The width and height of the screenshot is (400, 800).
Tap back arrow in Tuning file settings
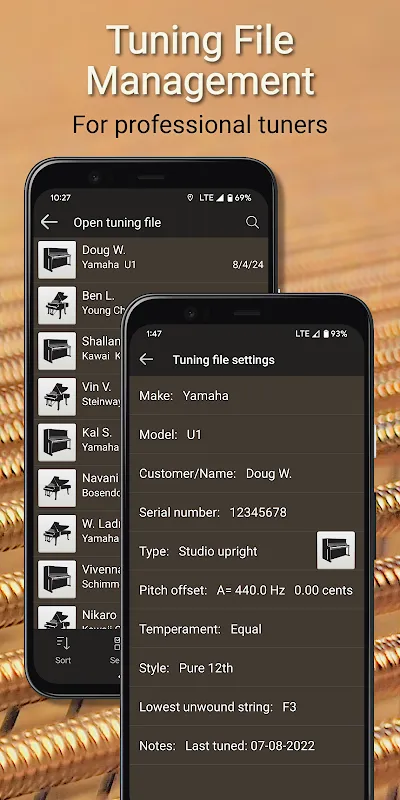point(146,359)
